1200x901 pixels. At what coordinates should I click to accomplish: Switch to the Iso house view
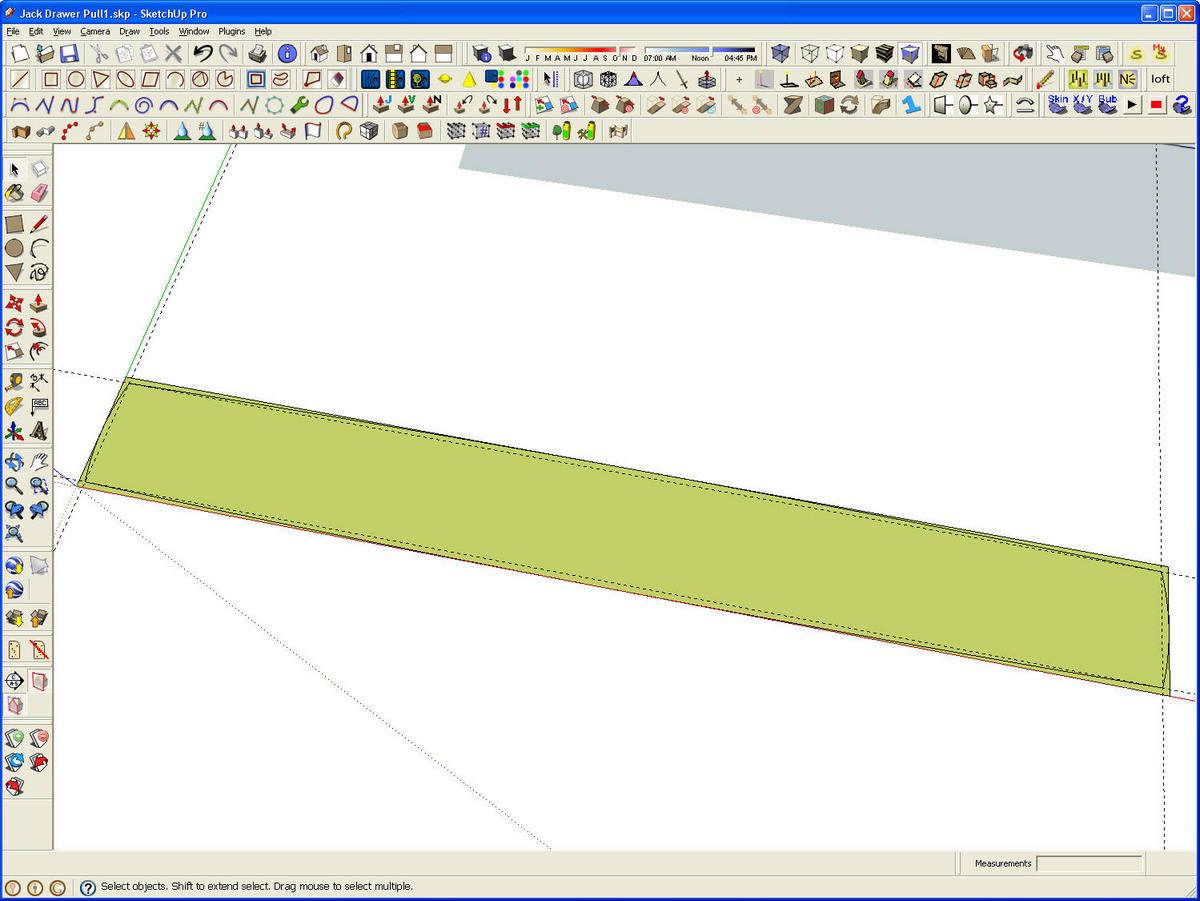320,54
